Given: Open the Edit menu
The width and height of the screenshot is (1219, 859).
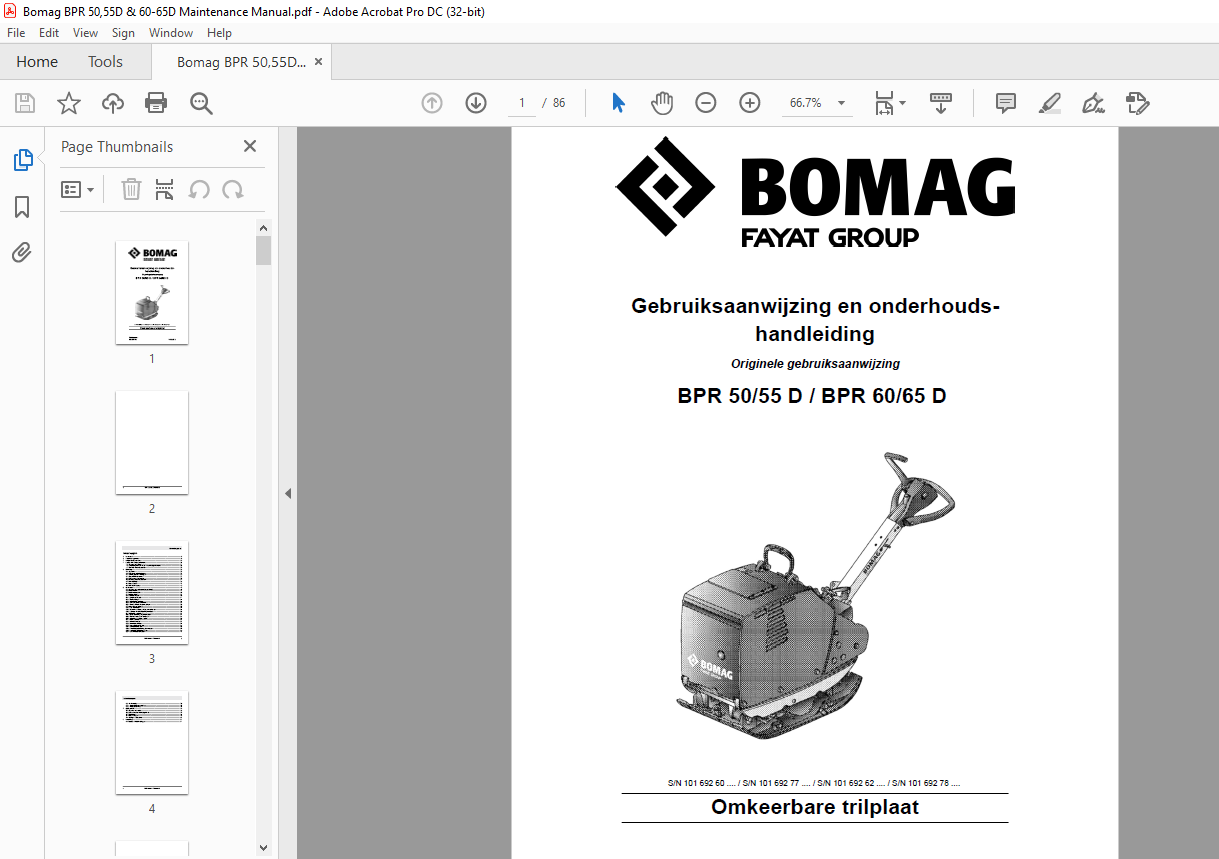Looking at the screenshot, I should (x=49, y=33).
